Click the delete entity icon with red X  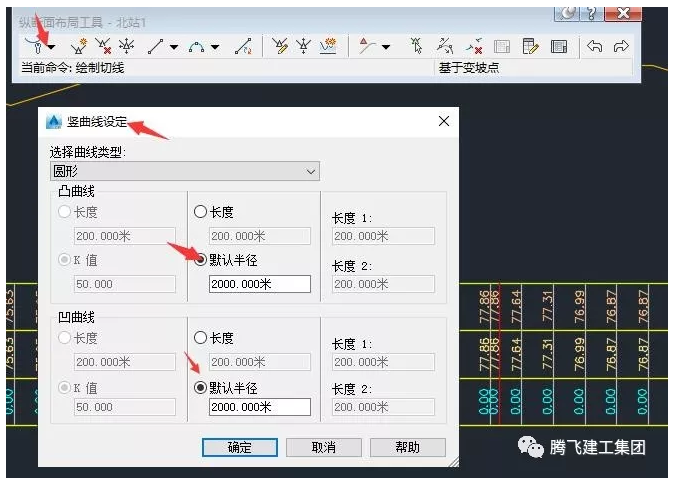[474, 46]
